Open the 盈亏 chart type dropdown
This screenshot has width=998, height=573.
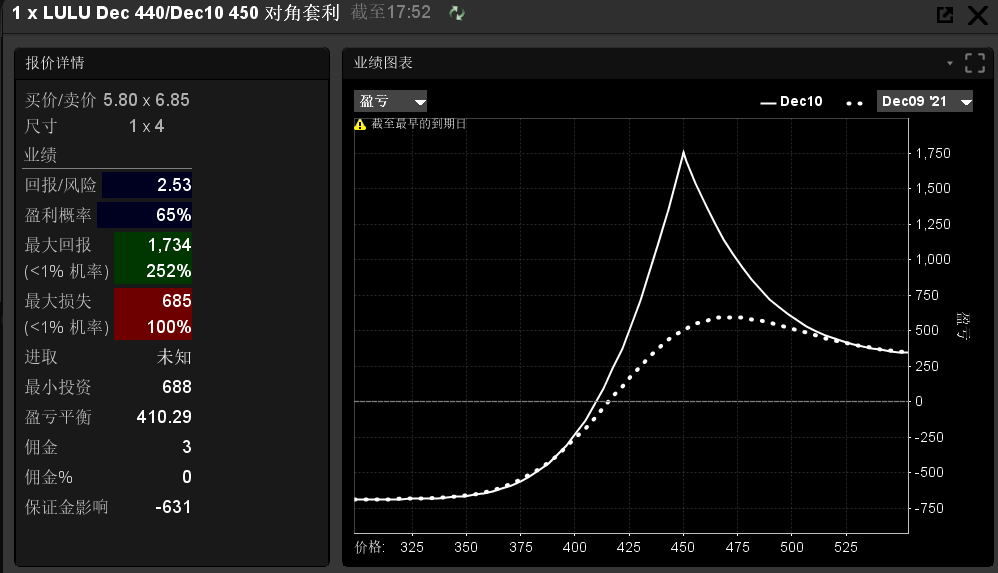point(390,101)
